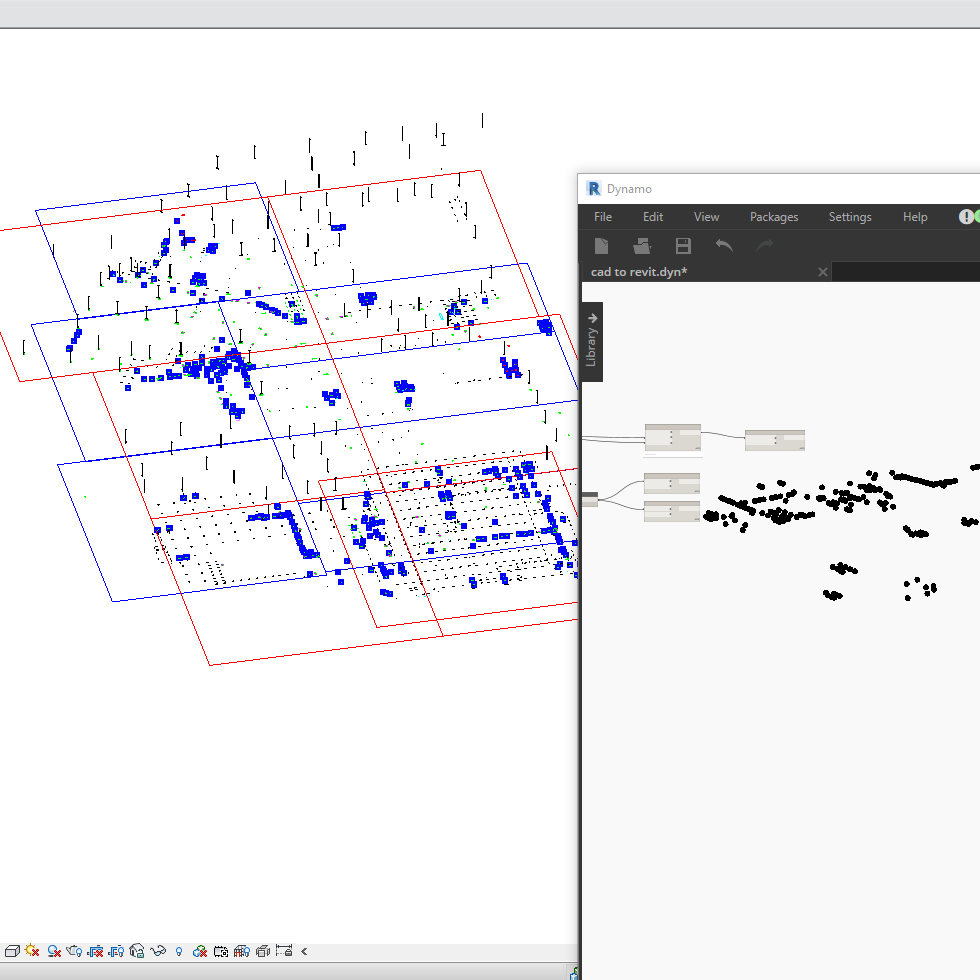Click the Show Crop Region icon

tap(114, 951)
